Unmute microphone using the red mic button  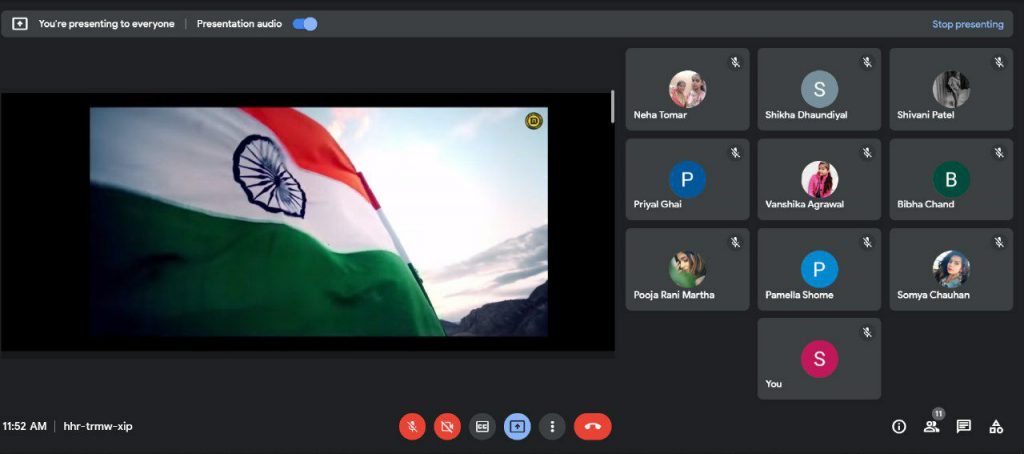tap(412, 427)
